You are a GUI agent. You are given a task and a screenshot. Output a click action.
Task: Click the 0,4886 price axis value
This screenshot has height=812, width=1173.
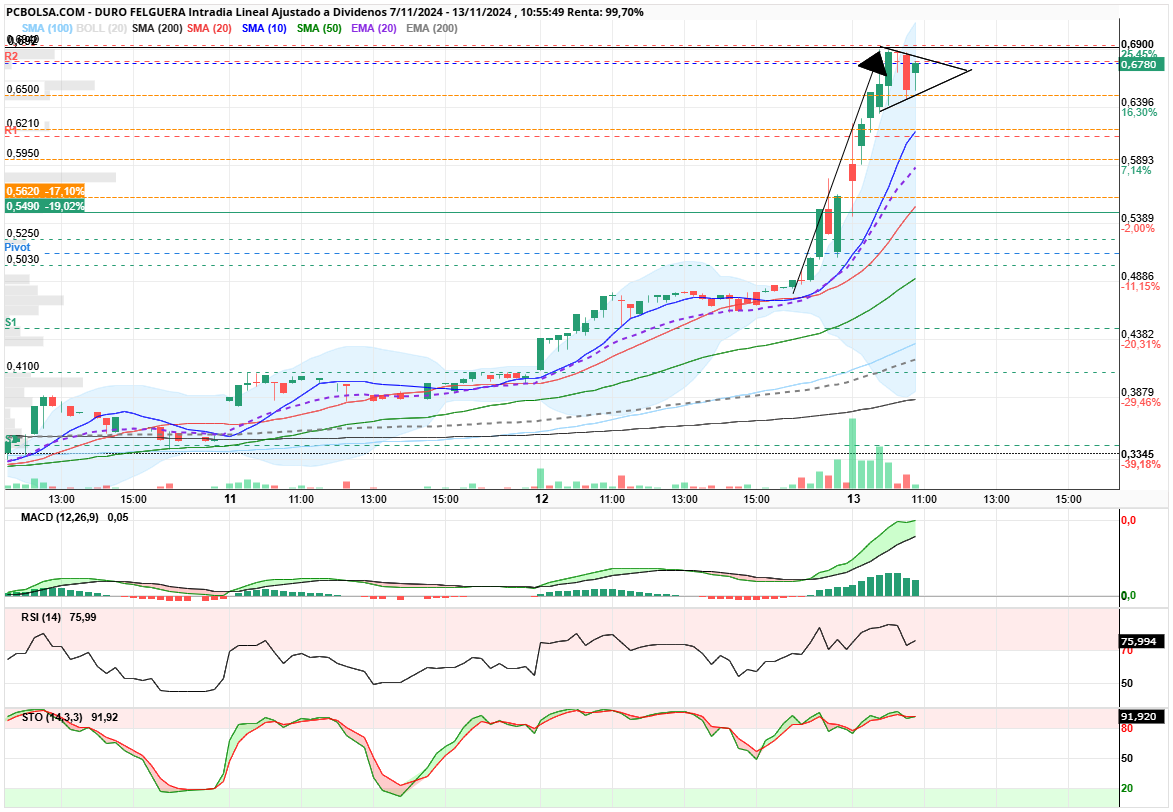(x=1138, y=276)
